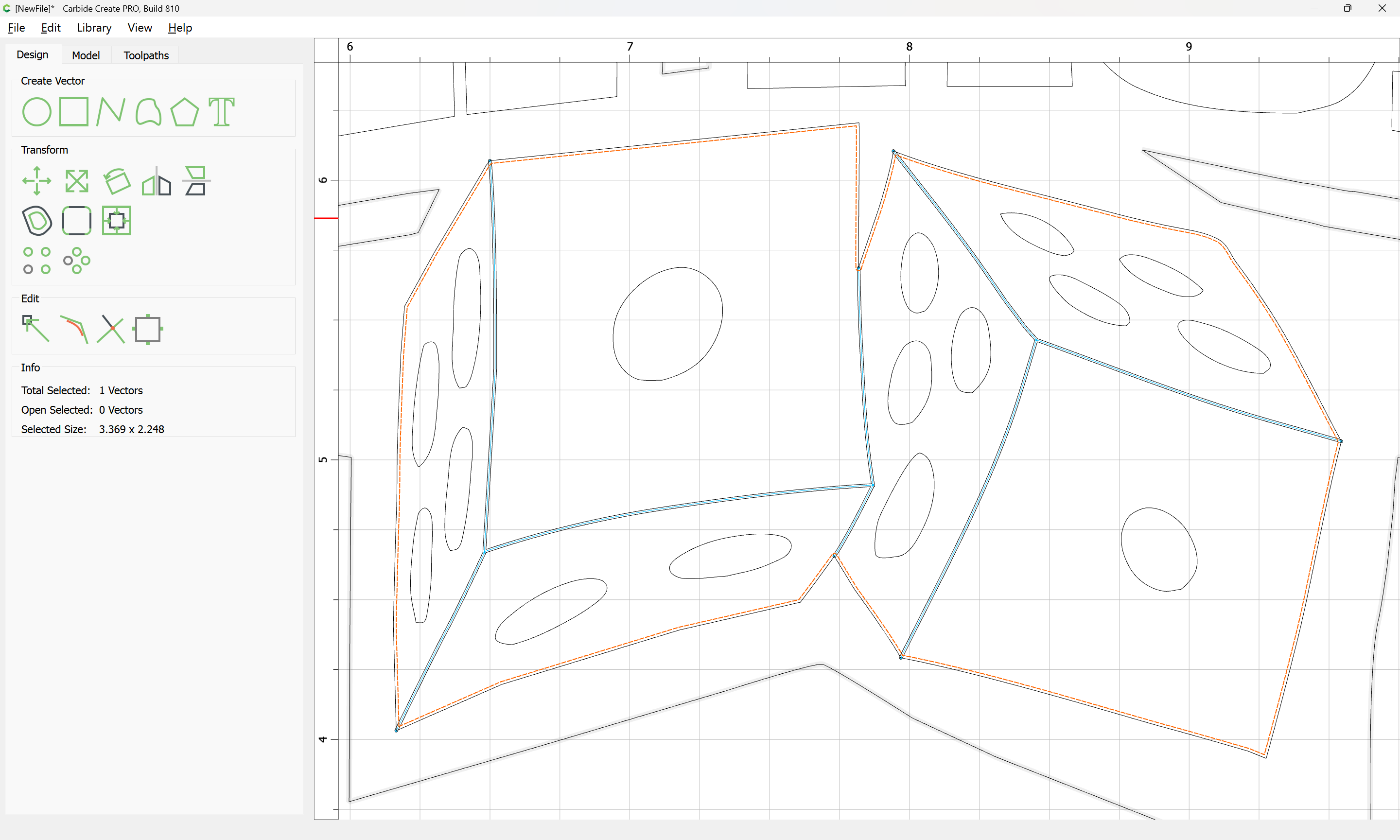Screen dimensions: 1400x840
Task: Open the Offset Vectors tool
Action: pos(37,220)
